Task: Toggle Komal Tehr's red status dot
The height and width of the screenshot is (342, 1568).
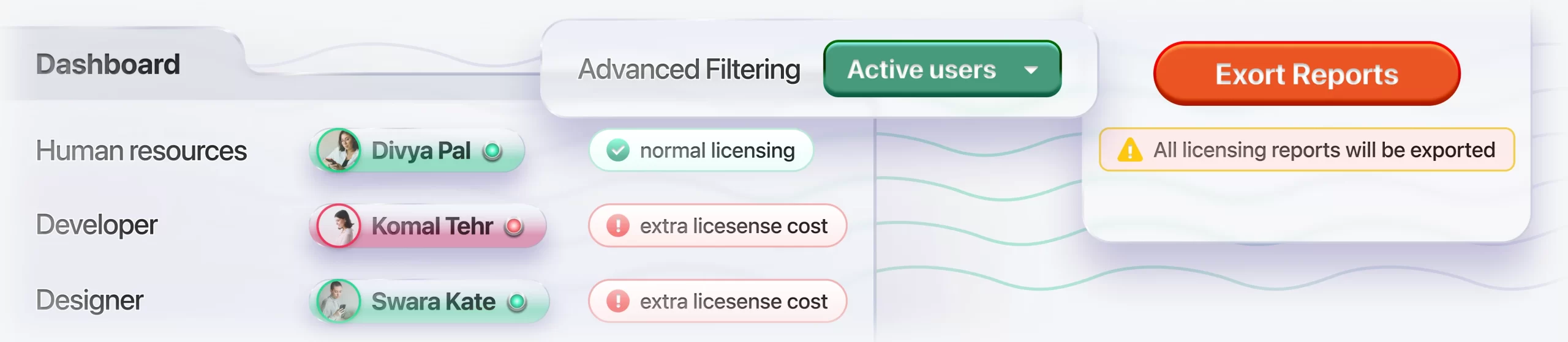Action: (514, 226)
